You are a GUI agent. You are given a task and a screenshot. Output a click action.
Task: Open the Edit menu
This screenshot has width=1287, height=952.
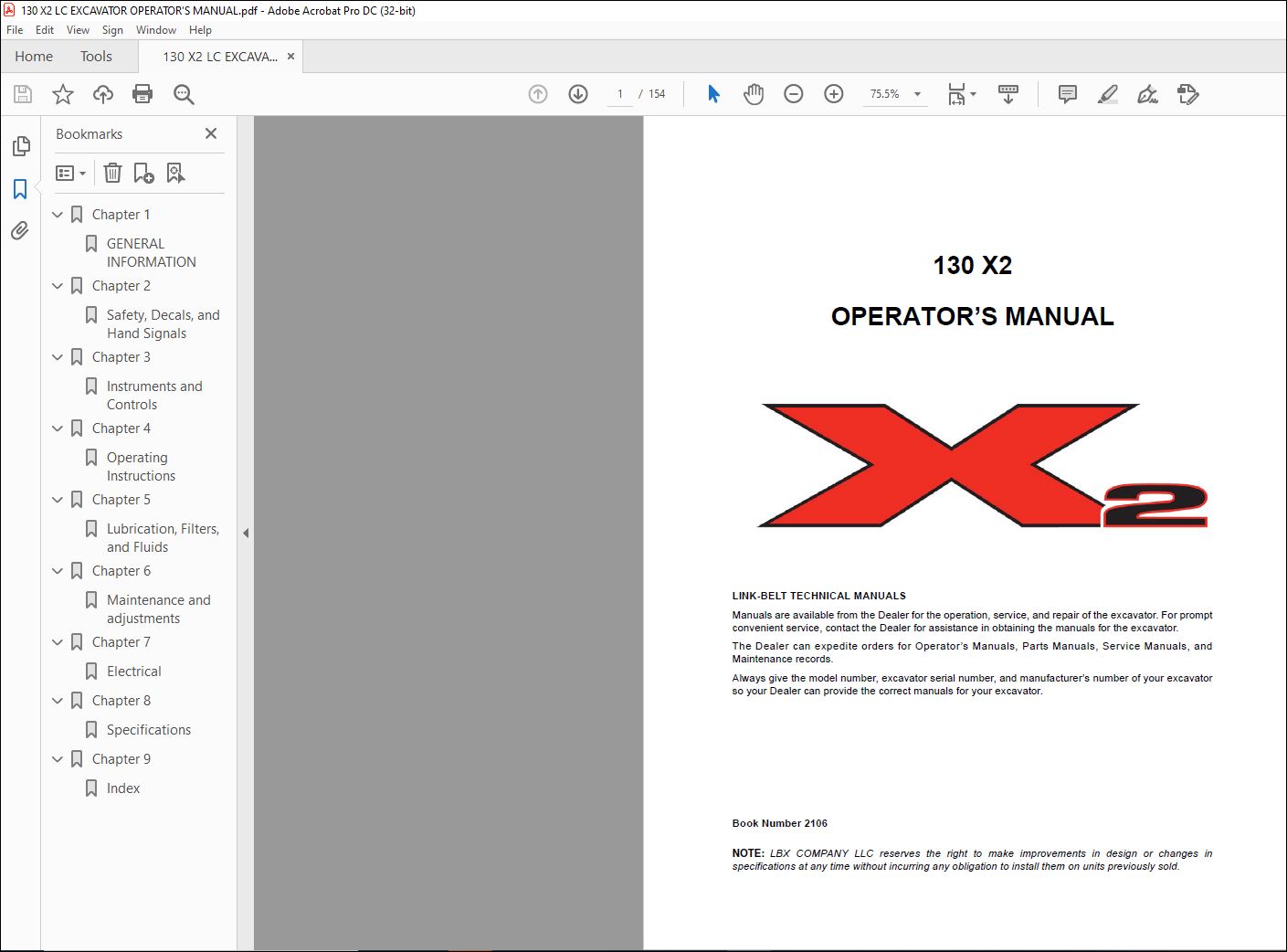tap(45, 30)
